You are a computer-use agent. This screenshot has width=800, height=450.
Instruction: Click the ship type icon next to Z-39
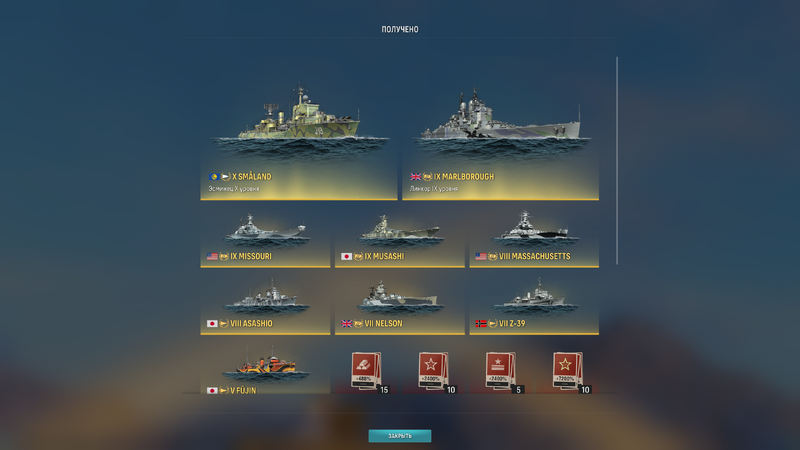pos(492,323)
